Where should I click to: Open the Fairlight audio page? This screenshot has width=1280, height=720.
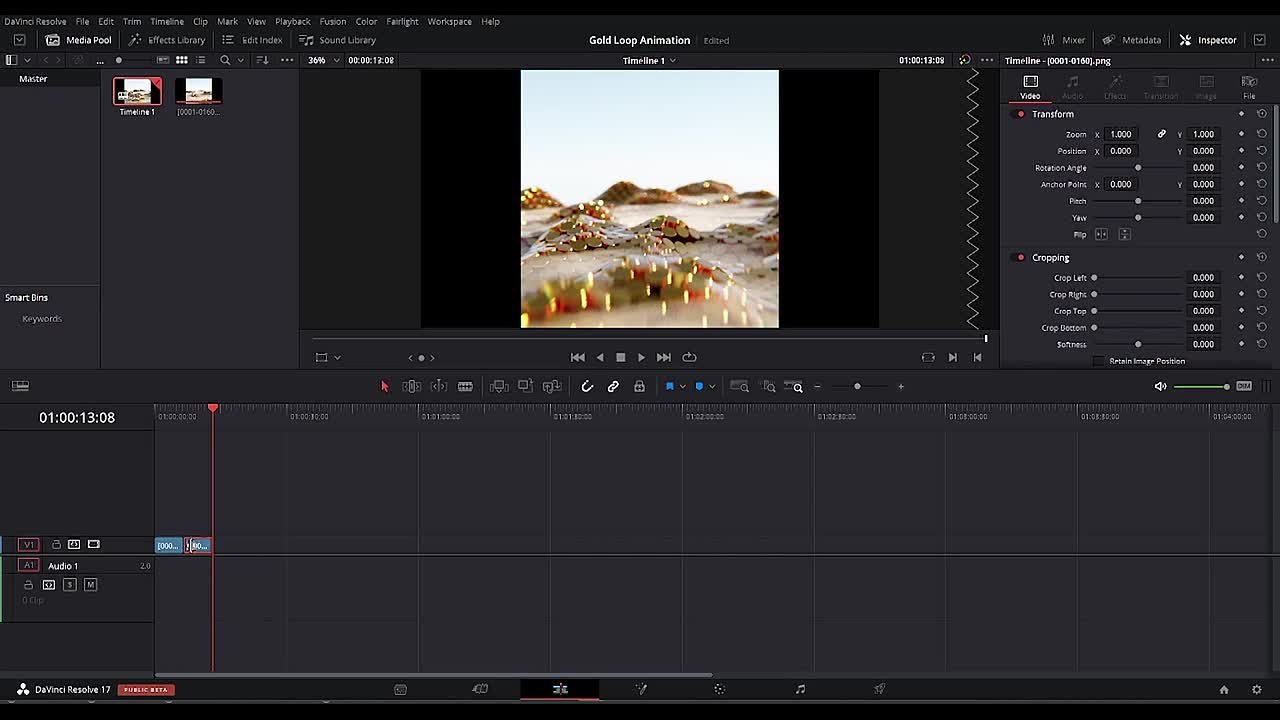800,689
